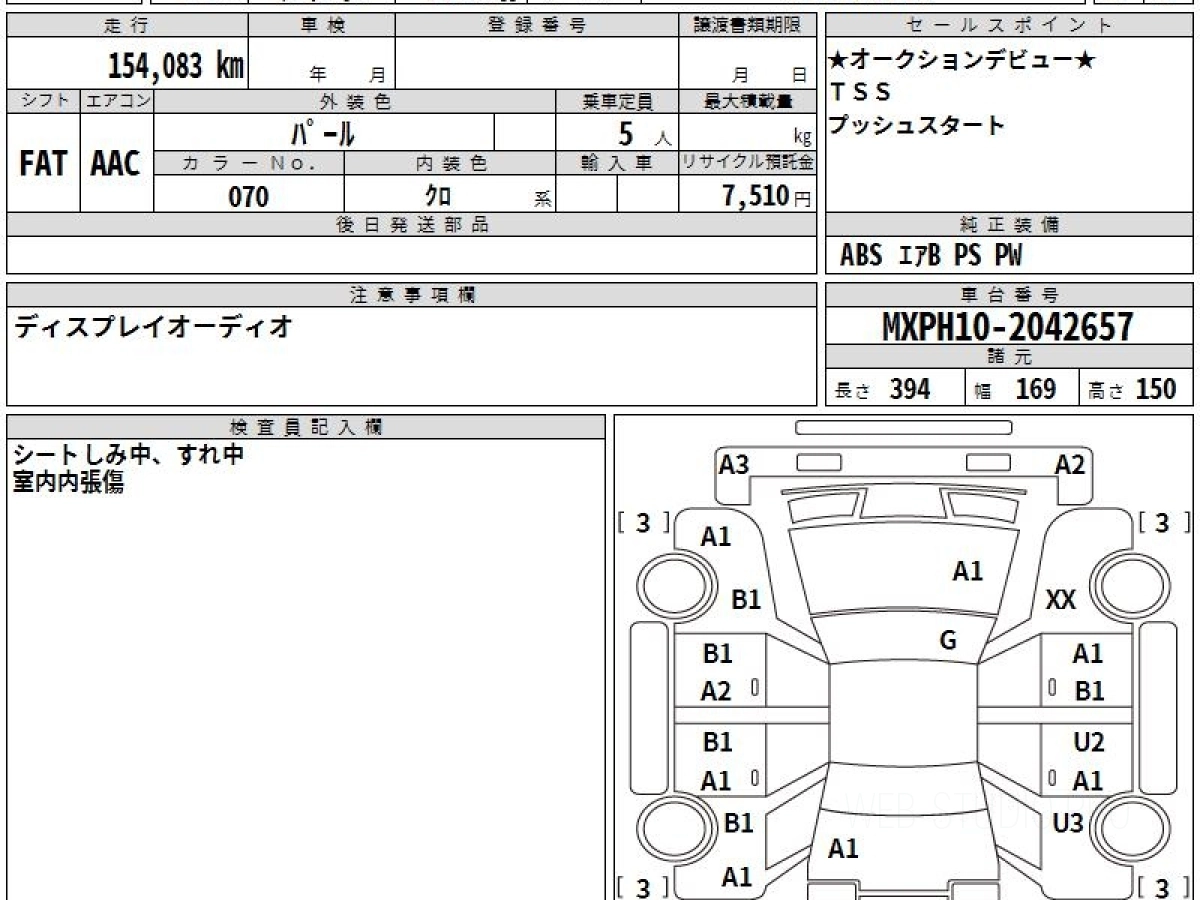The image size is (1200, 900).
Task: Click the 検査員記入欄 section header
Action: click(x=306, y=426)
